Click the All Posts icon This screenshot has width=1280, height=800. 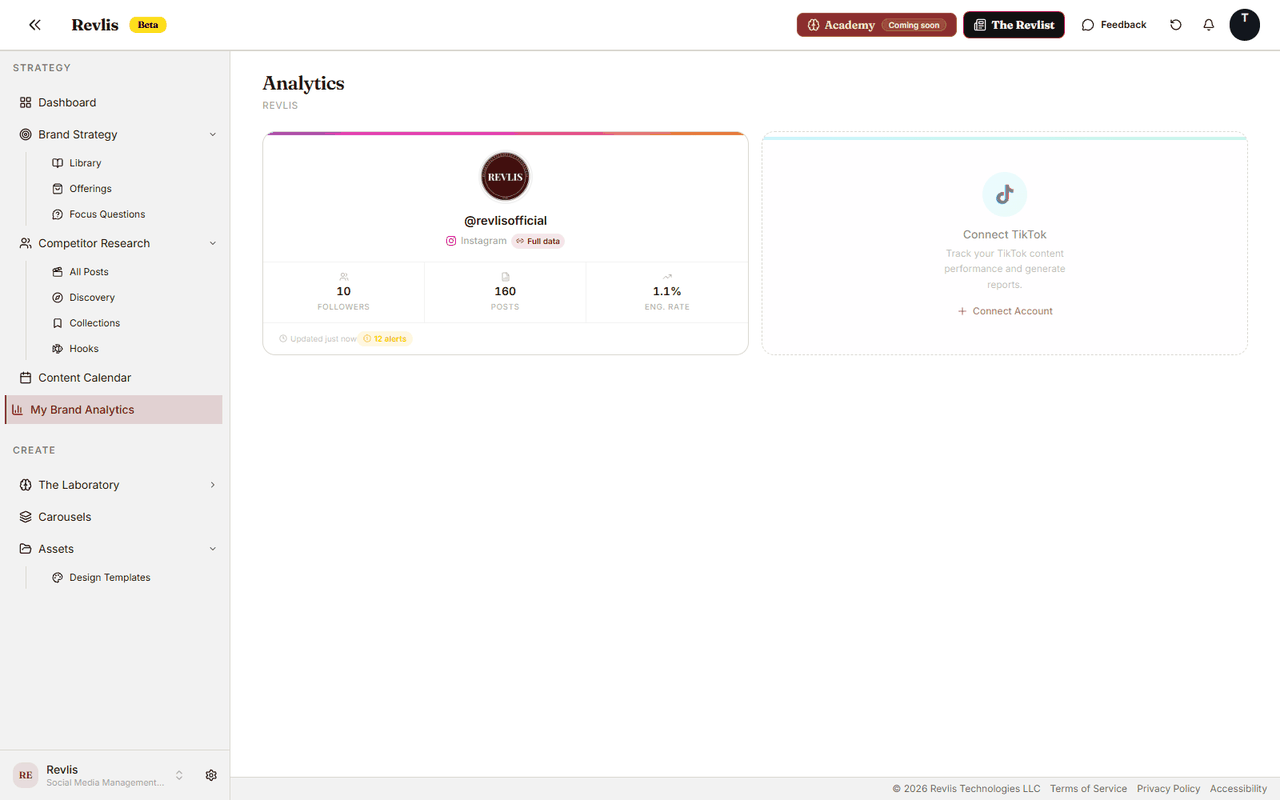(58, 272)
